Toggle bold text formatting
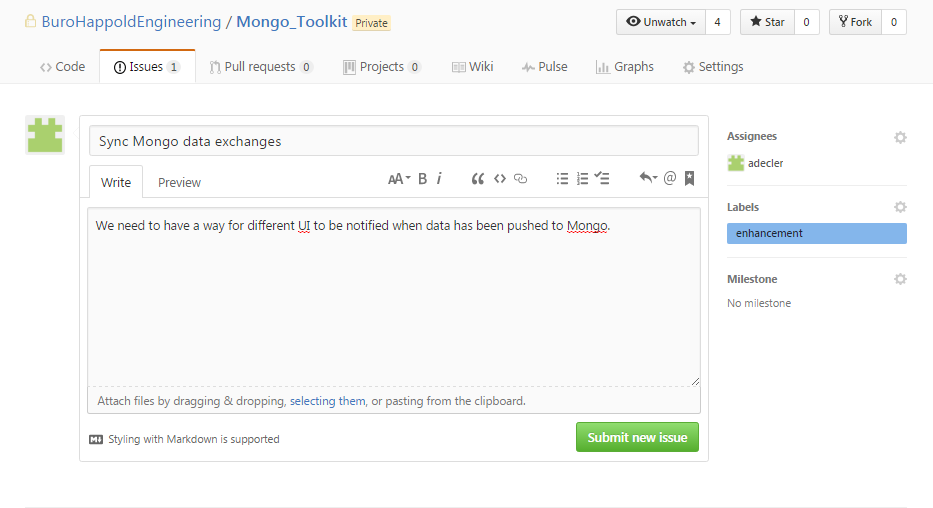Screen dimensions: 933x508 point(422,178)
